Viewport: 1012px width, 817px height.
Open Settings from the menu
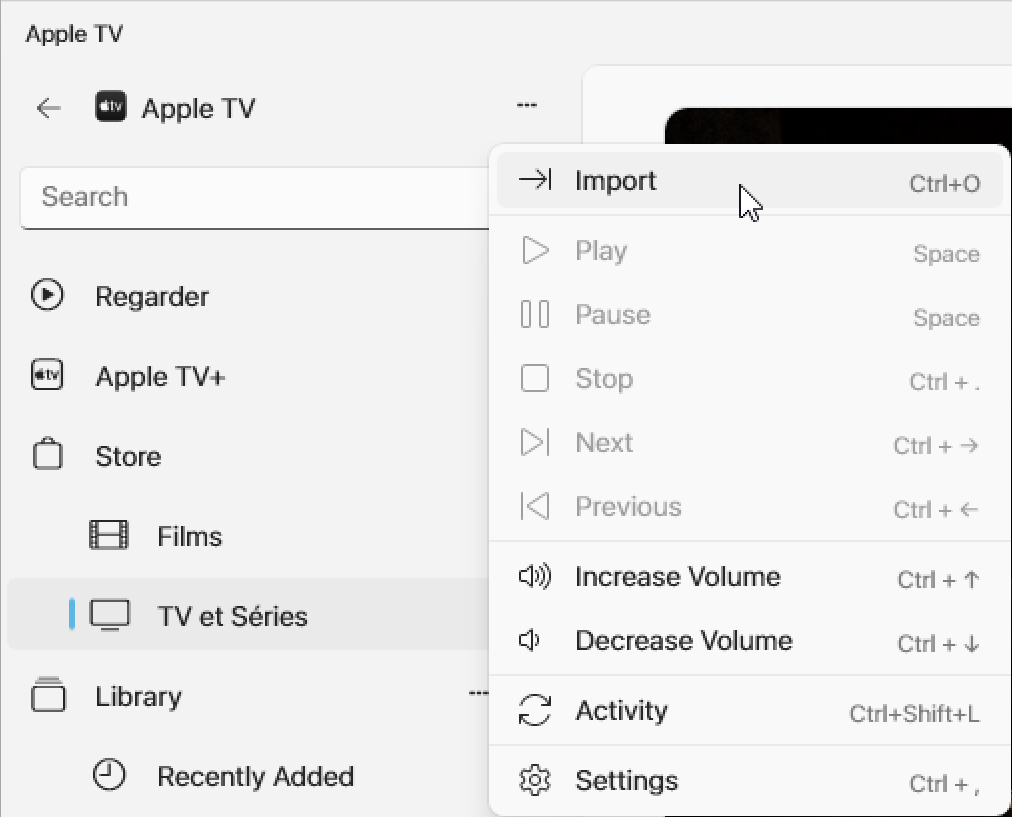(x=749, y=781)
